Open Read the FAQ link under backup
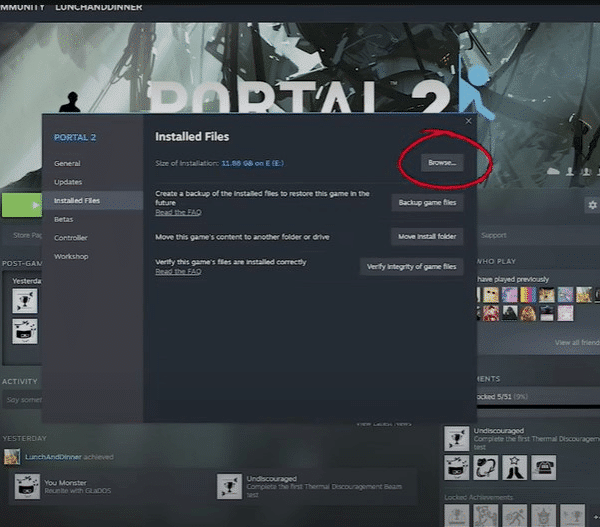Viewport: 600px width, 527px height. click(x=178, y=212)
